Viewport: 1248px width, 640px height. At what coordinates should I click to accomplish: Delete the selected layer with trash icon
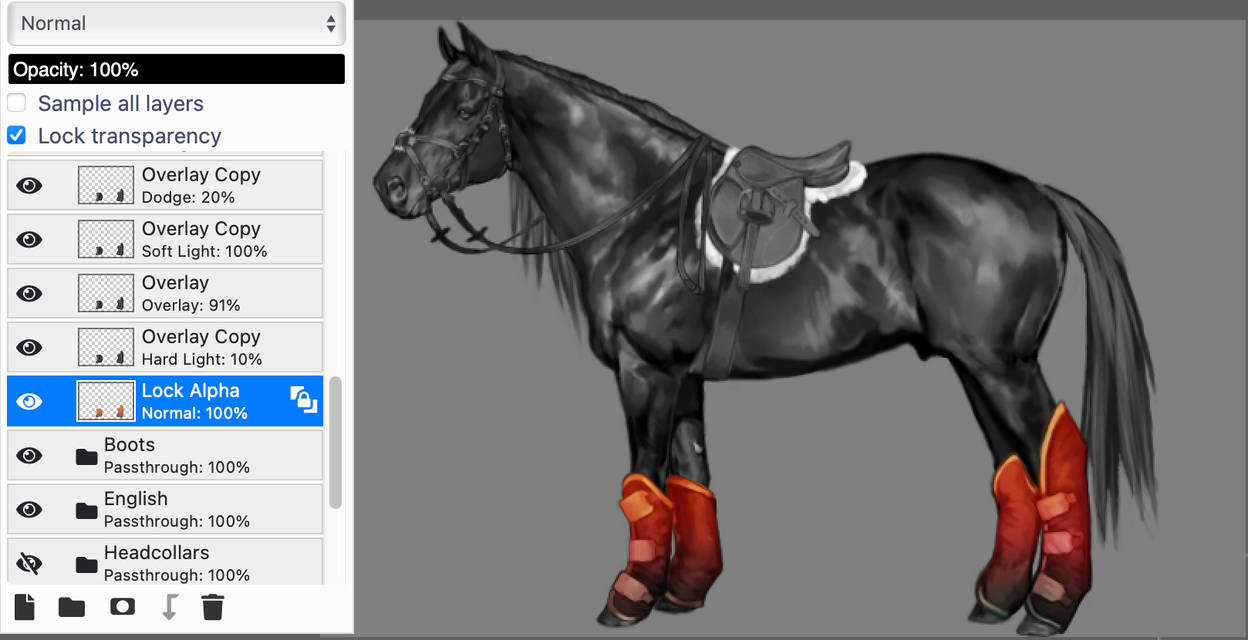[x=213, y=606]
